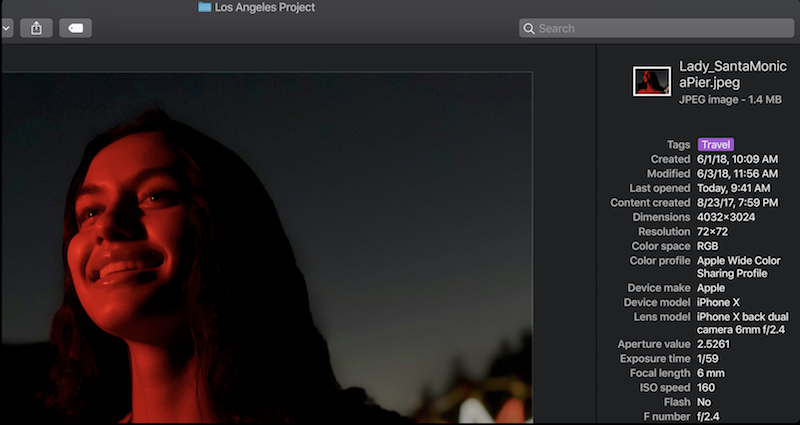
Task: Click the ISO speed value 160
Action: pyautogui.click(x=706, y=387)
